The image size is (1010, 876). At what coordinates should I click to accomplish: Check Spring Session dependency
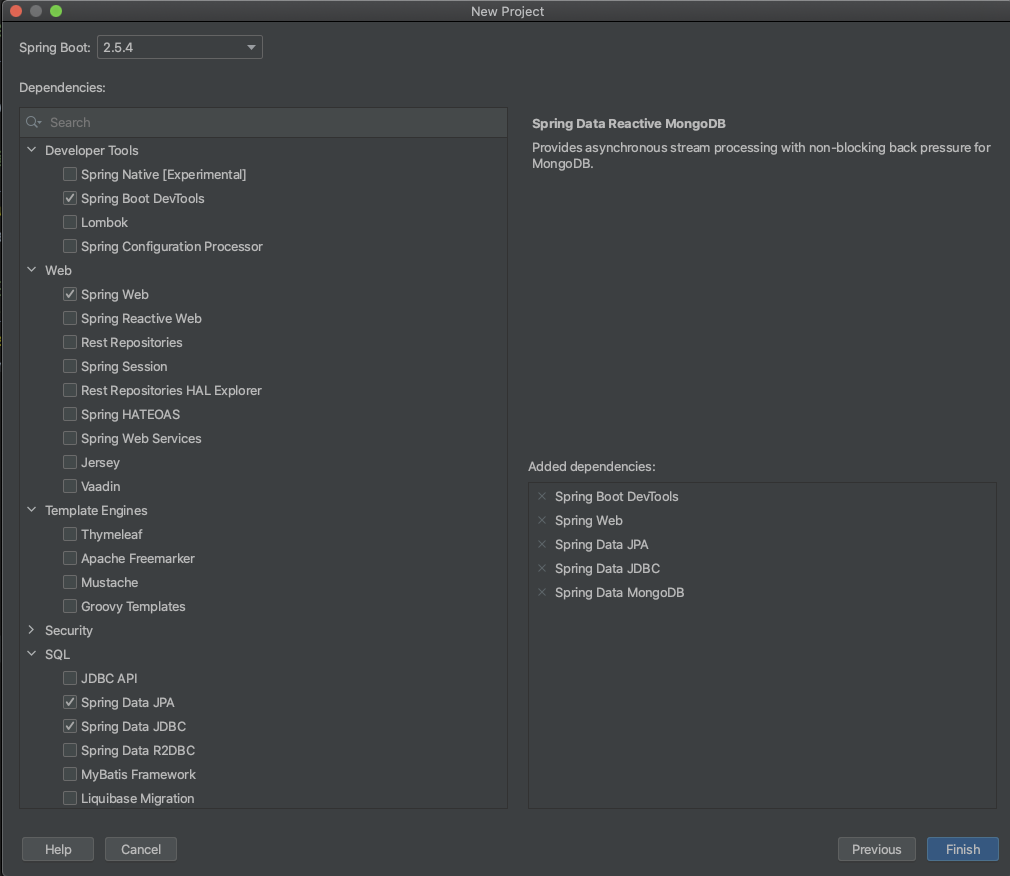coord(70,366)
